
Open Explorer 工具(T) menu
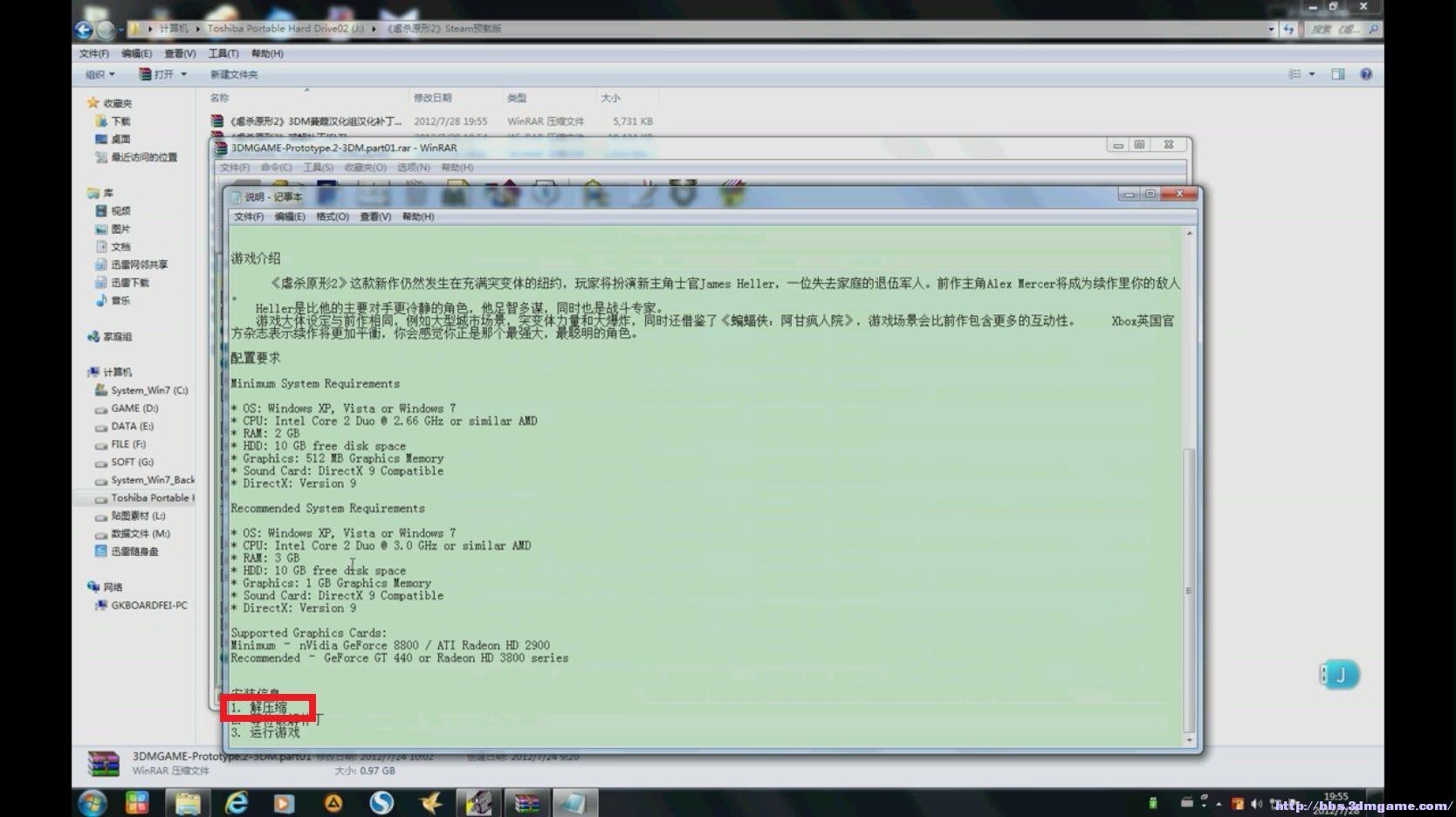pos(223,53)
